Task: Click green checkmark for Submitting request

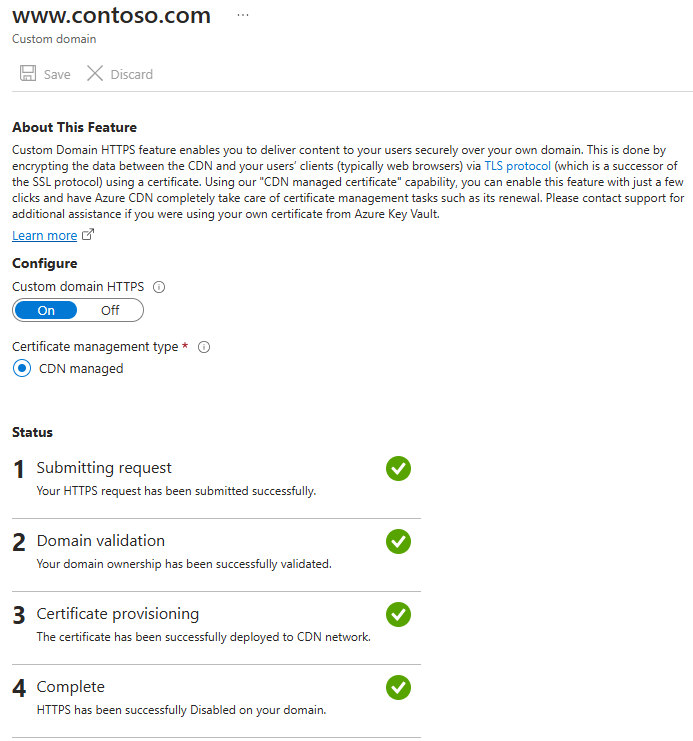Action: [398, 468]
